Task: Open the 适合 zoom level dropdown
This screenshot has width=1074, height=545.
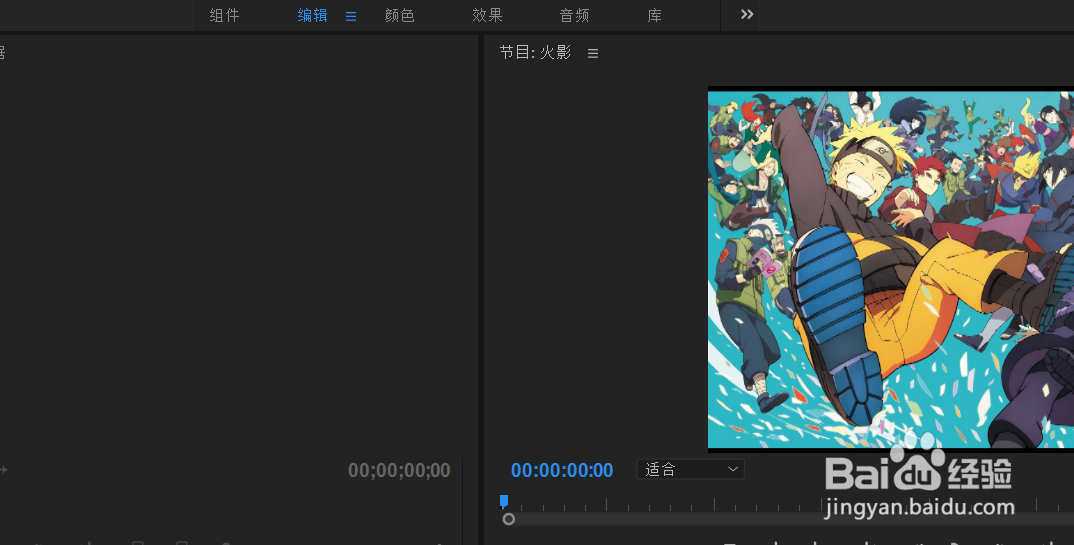Action: 690,469
